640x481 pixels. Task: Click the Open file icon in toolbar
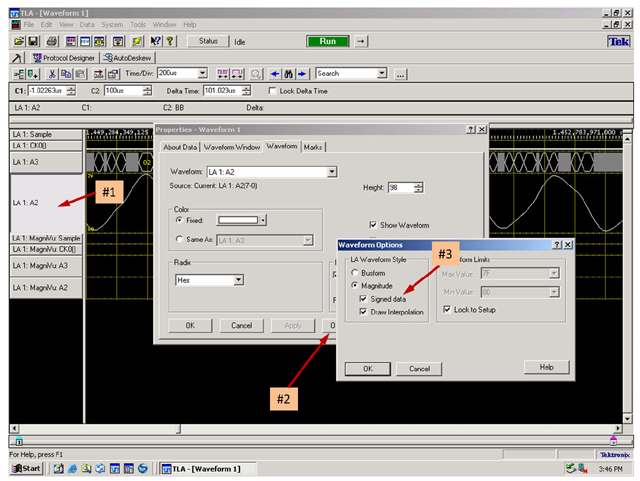18,41
